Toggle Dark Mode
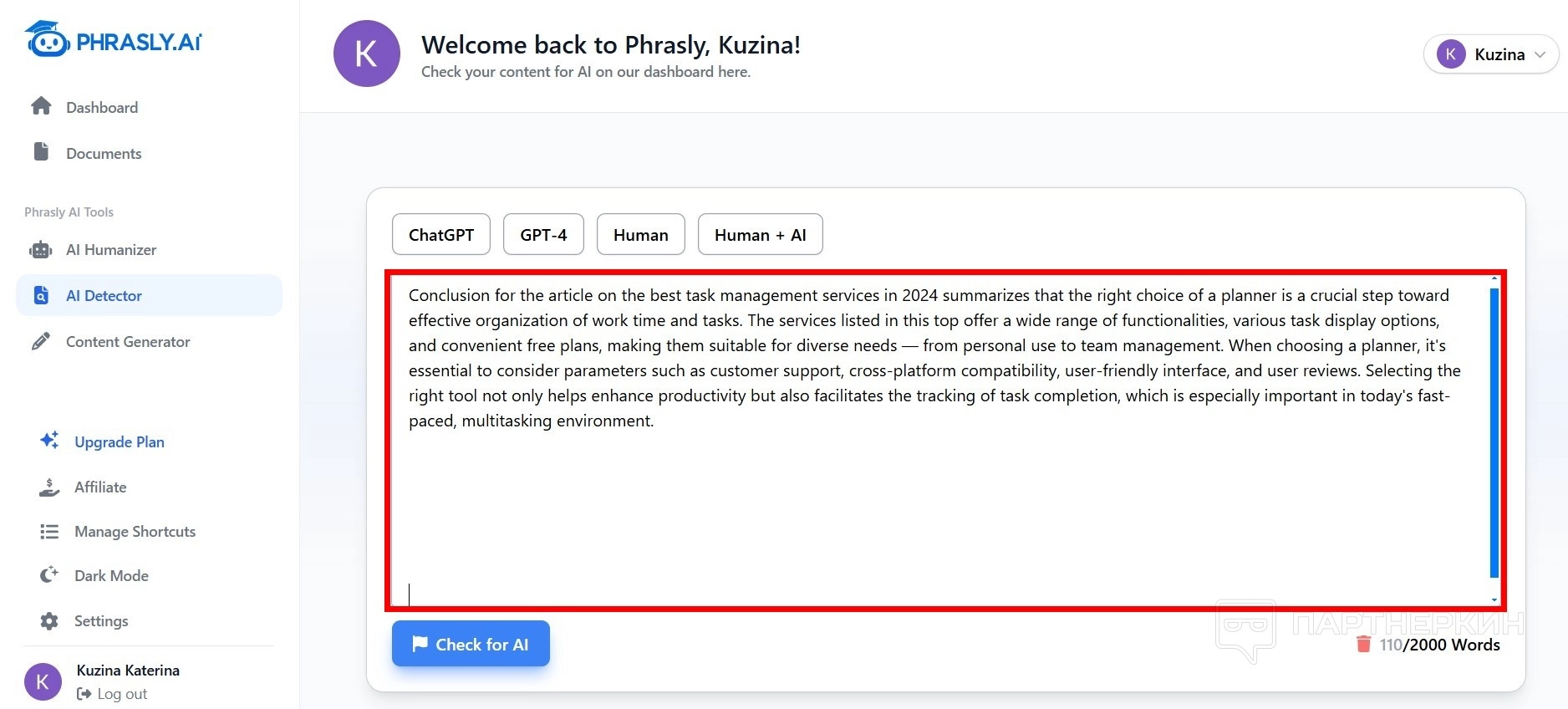 110,575
